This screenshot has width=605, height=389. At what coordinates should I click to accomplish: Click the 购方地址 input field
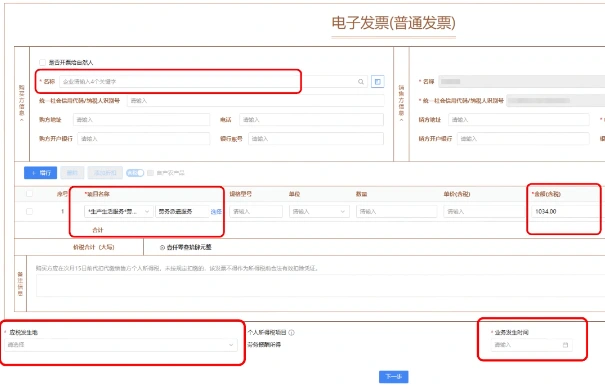(141, 120)
